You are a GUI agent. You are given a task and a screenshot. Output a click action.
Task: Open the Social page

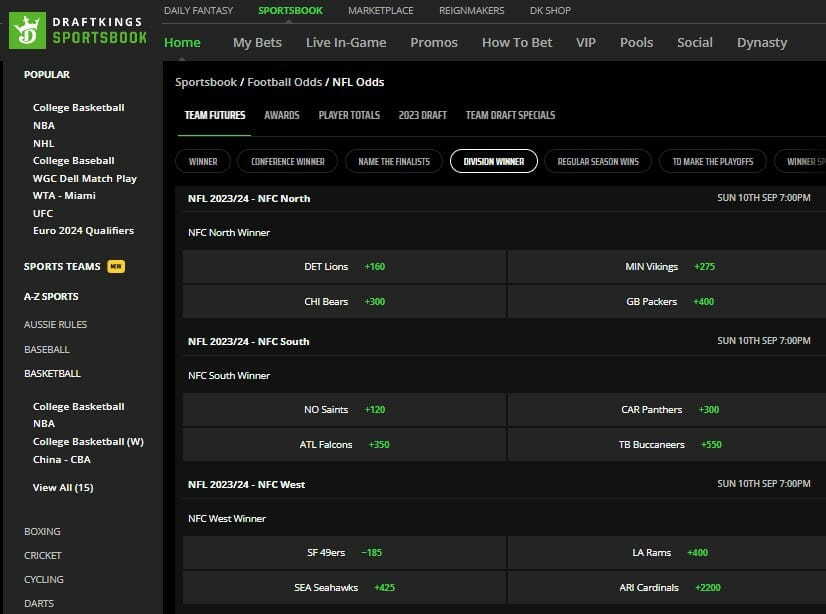[x=695, y=43]
